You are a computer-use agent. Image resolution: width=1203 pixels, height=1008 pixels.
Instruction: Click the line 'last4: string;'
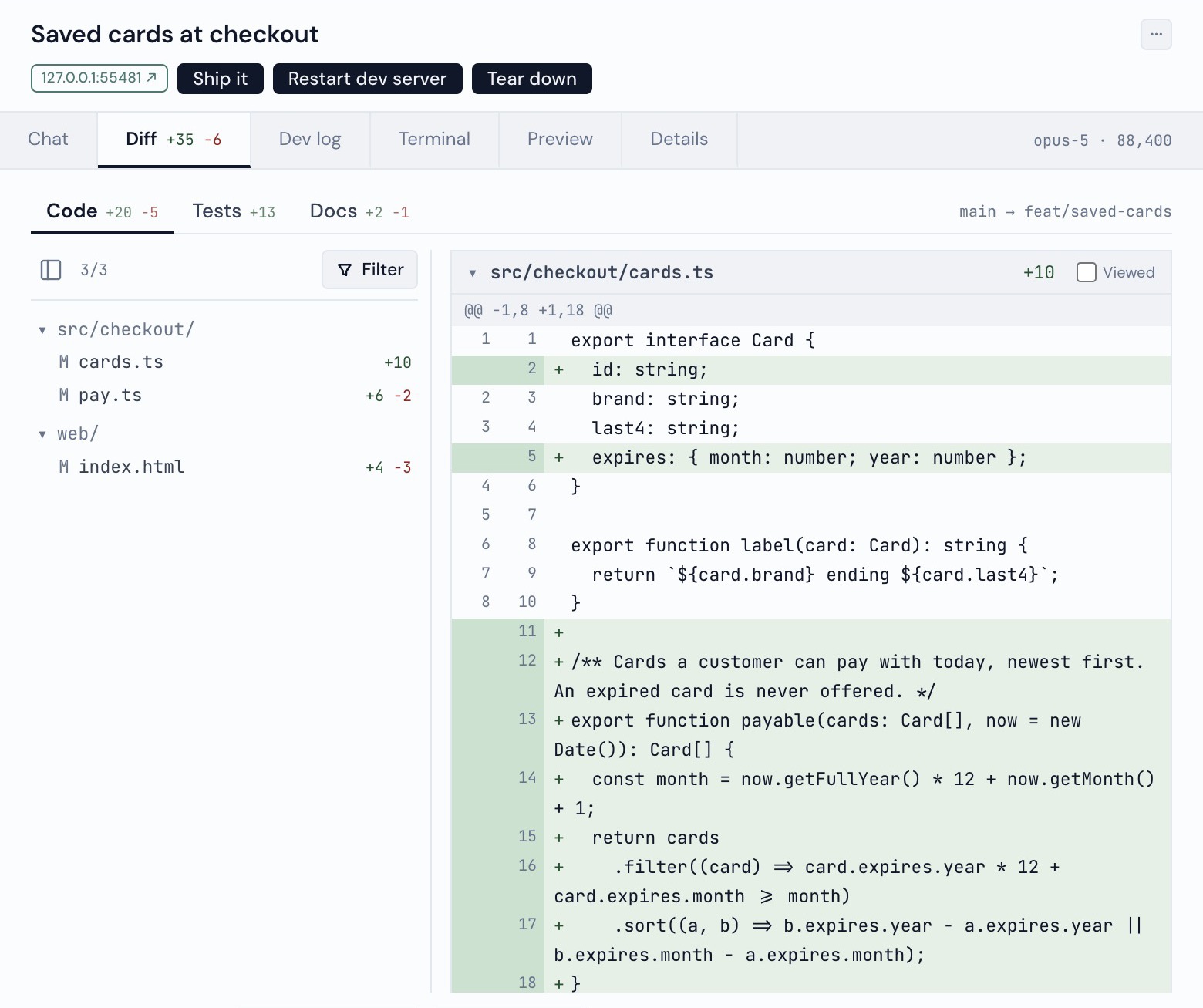click(x=811, y=428)
